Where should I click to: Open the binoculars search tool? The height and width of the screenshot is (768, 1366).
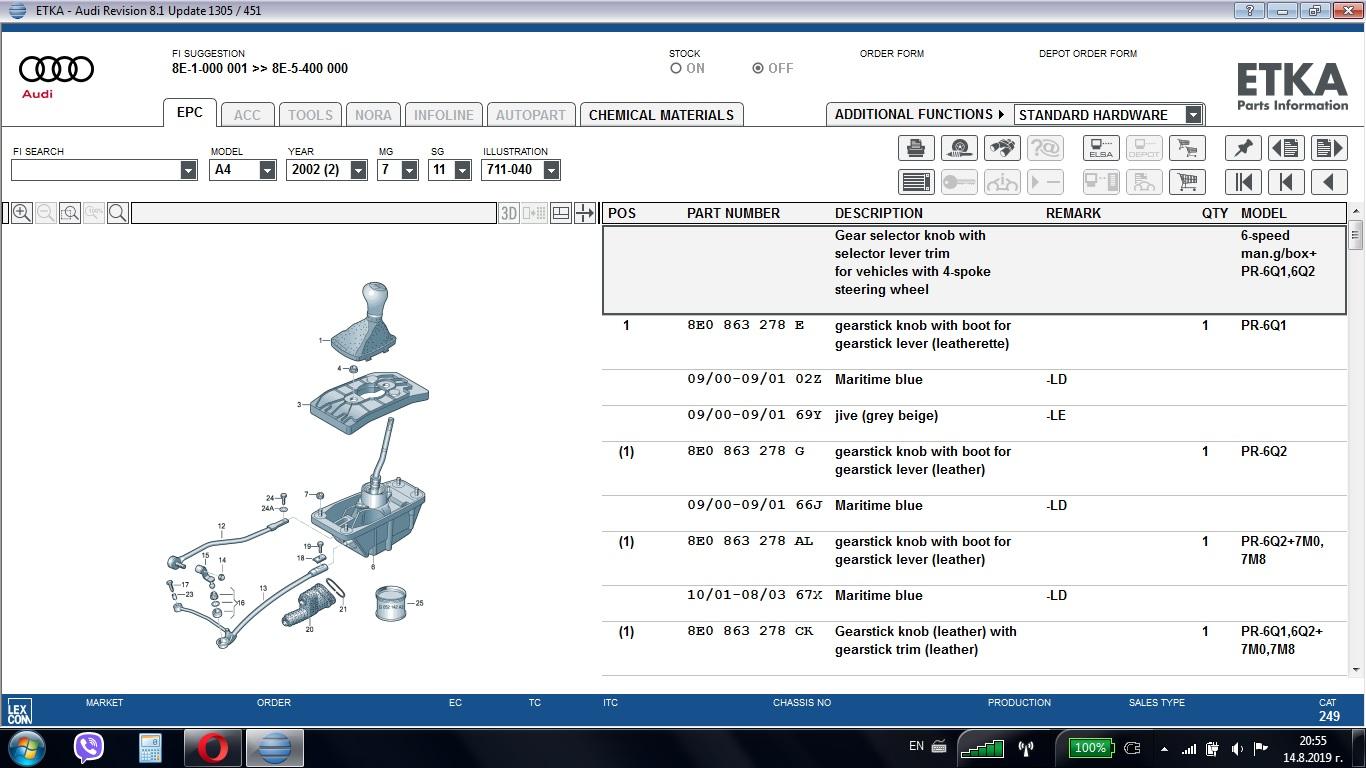1002,148
